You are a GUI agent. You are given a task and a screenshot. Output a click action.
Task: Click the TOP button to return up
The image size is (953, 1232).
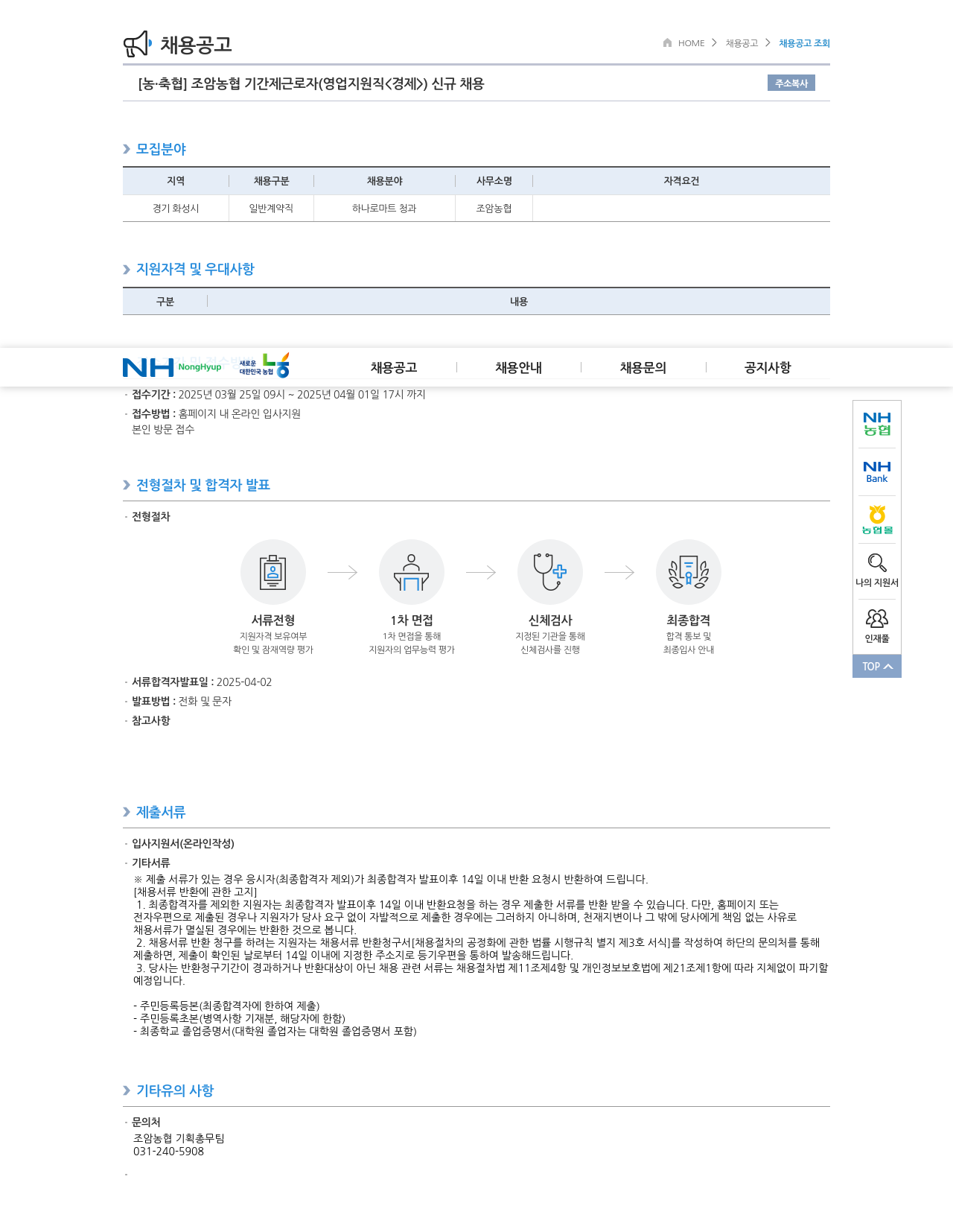[877, 666]
